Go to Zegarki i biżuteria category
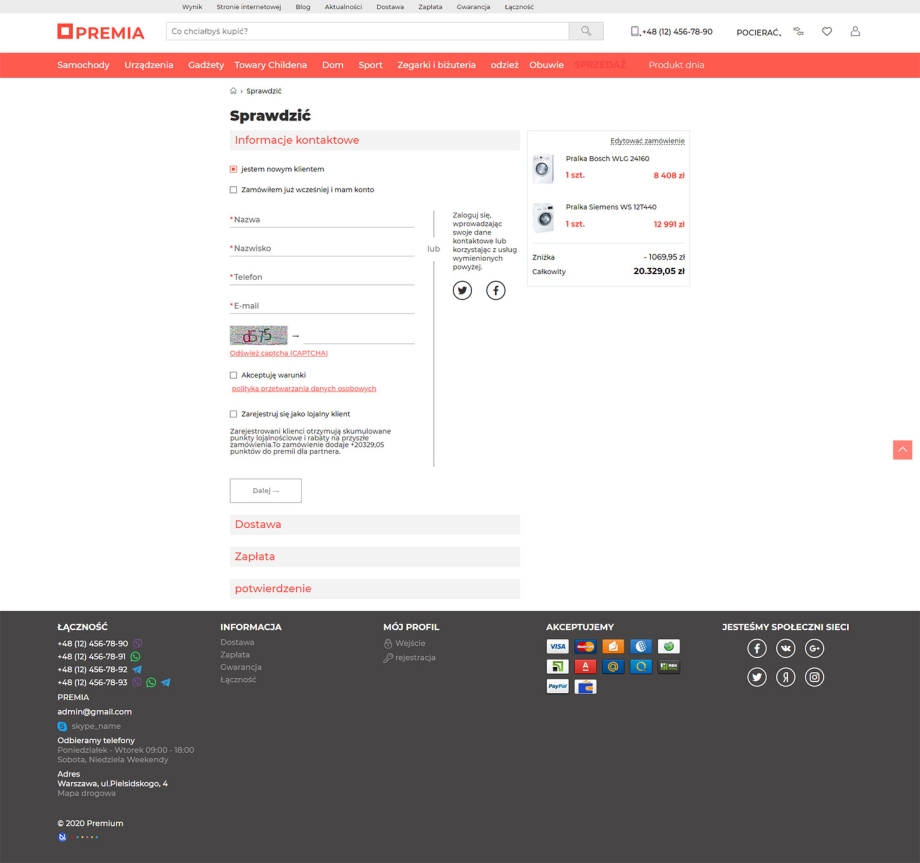Viewport: 920px width, 863px height. tap(436, 65)
